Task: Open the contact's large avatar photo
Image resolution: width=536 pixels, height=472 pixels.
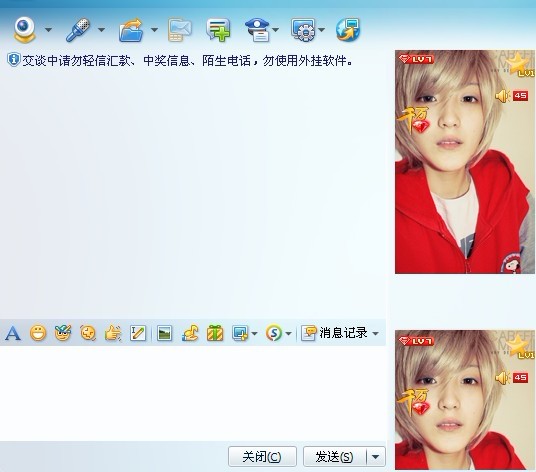Action: coord(465,162)
